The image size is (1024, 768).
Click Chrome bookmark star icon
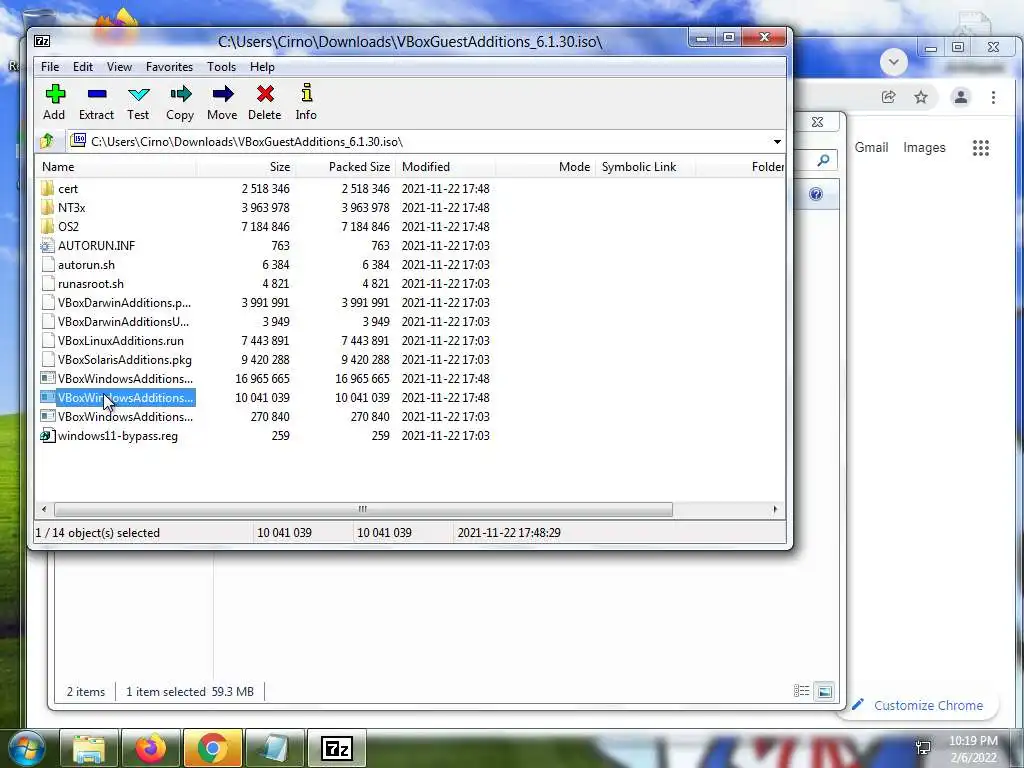[921, 97]
